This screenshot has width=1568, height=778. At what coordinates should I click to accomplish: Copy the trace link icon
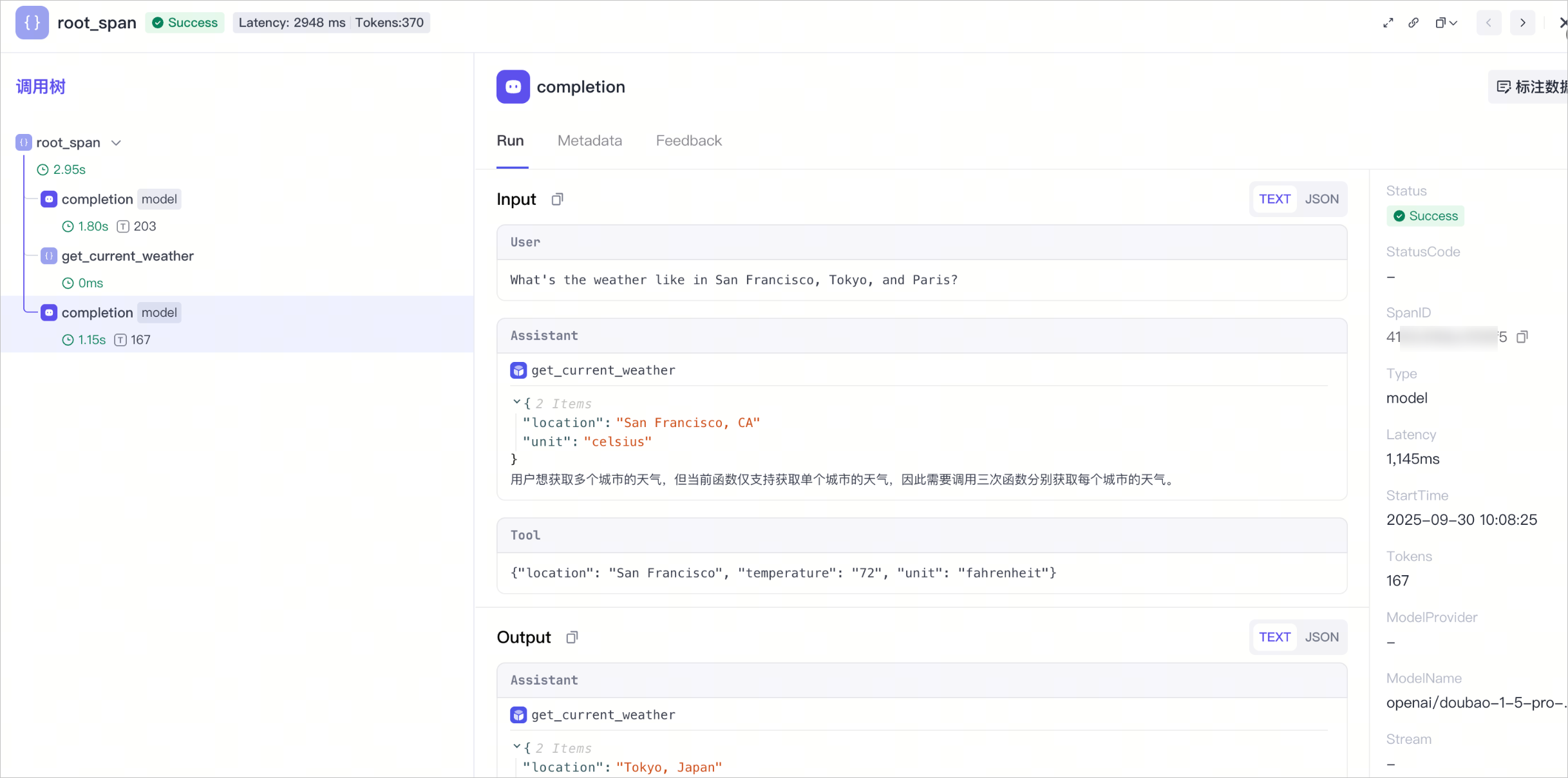(1413, 23)
